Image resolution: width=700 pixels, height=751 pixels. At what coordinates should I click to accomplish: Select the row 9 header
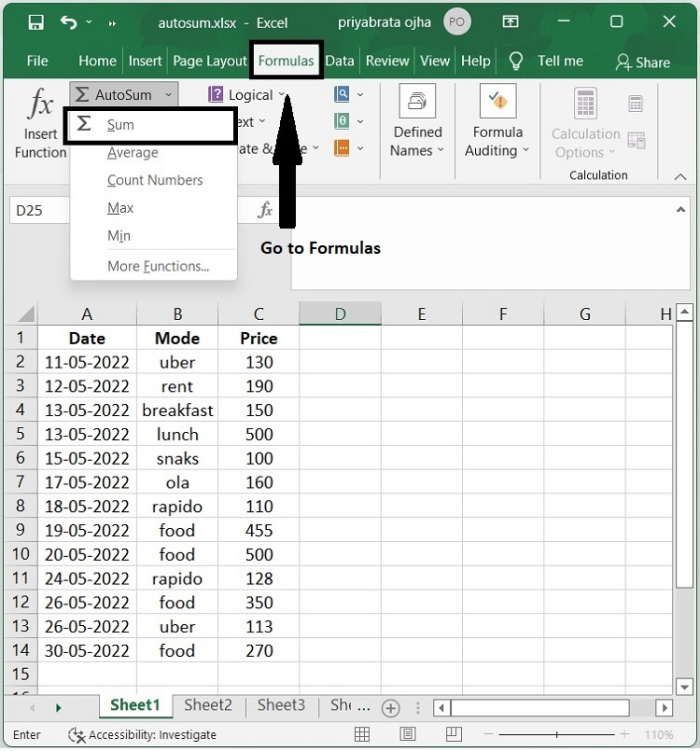21,529
